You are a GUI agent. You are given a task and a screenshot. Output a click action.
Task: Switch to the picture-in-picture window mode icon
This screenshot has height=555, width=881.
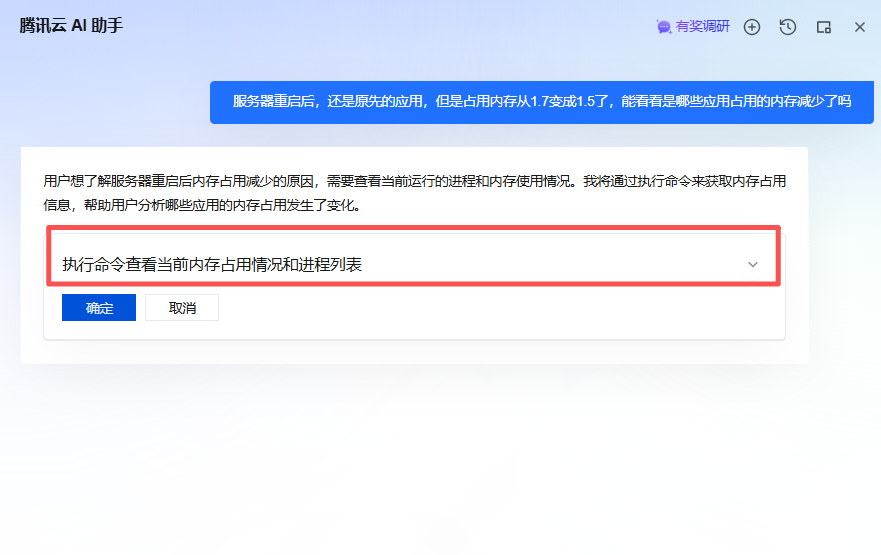click(824, 27)
